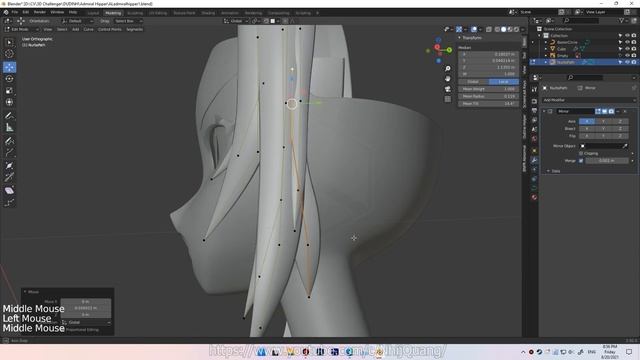This screenshot has height=360, width=640.
Task: Click the viewport Zoom icon
Action: [448, 68]
